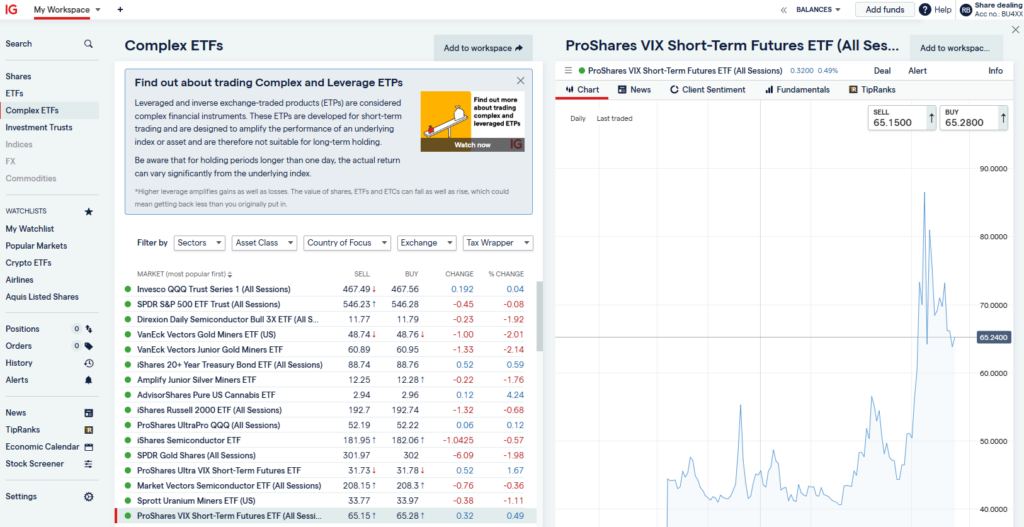The width and height of the screenshot is (1024, 527).
Task: Add a new workspace with plus icon
Action: click(120, 10)
